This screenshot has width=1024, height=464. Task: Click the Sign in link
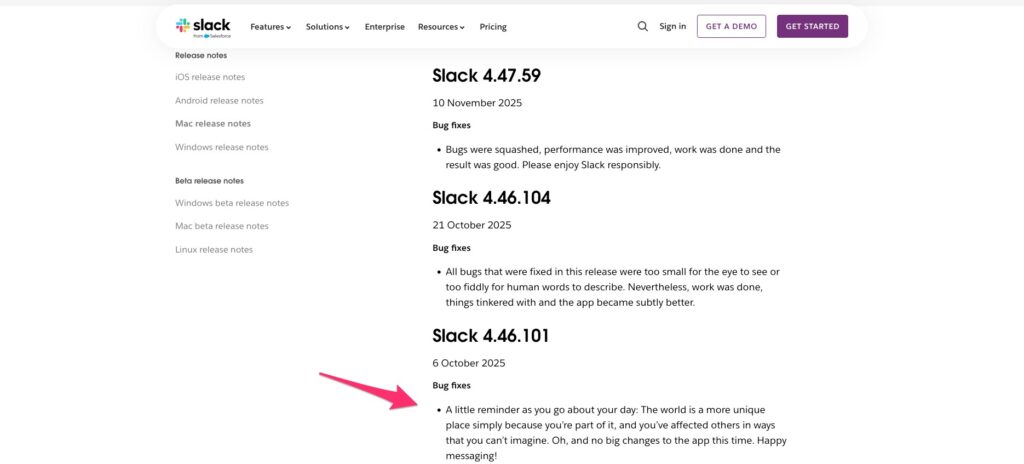[x=673, y=26]
